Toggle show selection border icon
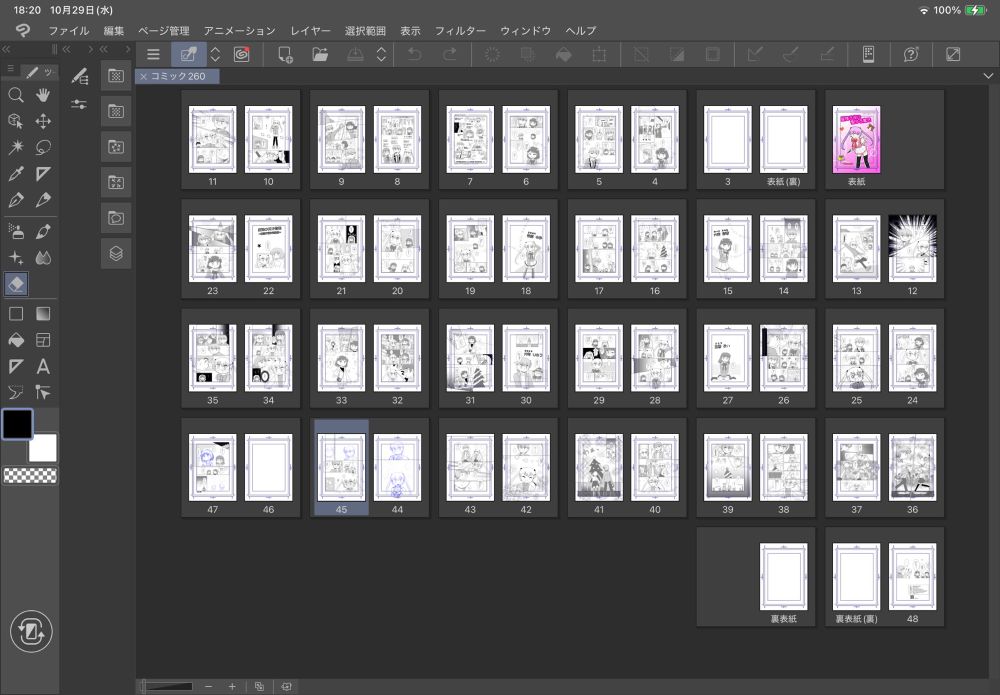The image size is (1000, 695). (712, 55)
